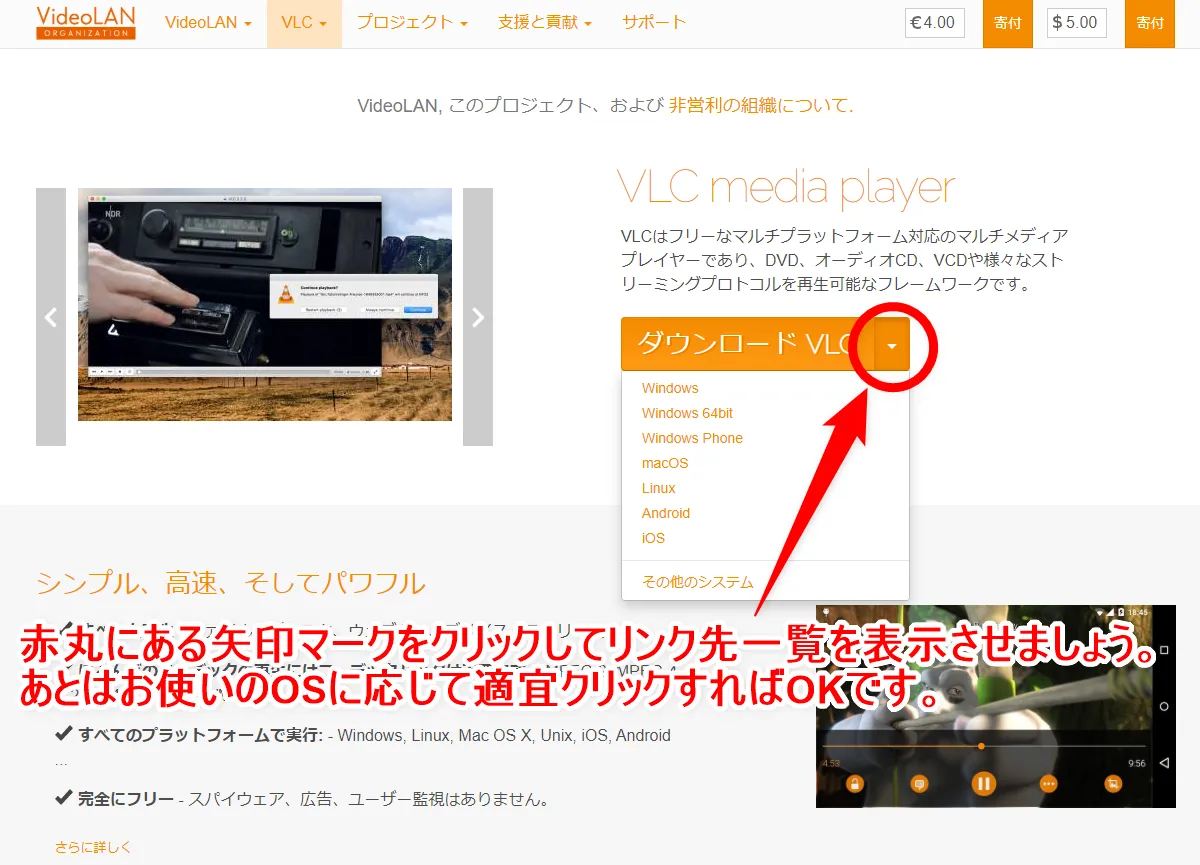Viewport: 1200px width, 865px height.
Task: Click the VideoLAN Organization logo
Action: point(85,23)
